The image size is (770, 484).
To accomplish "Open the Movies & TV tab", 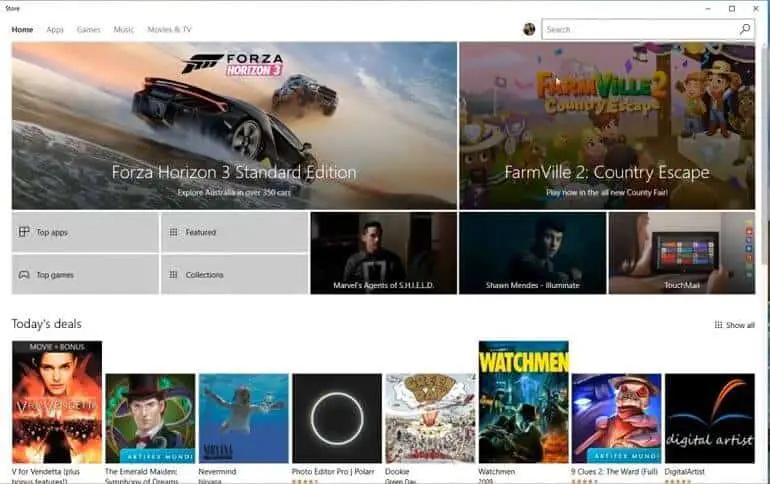I will (x=169, y=29).
